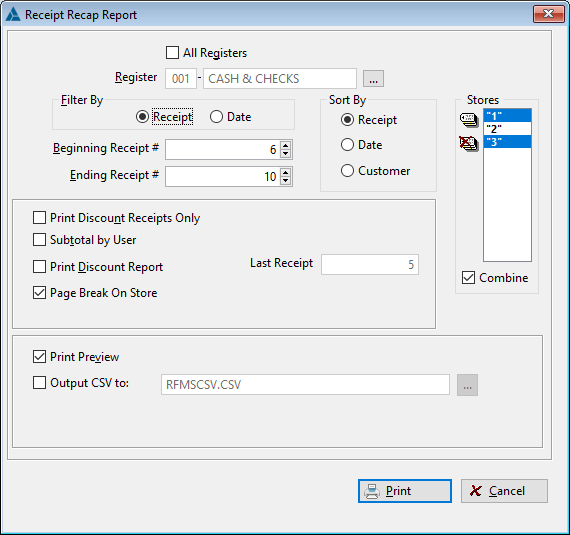Image resolution: width=570 pixels, height=535 pixels.
Task: Click the register number 001 field
Action: (x=181, y=79)
